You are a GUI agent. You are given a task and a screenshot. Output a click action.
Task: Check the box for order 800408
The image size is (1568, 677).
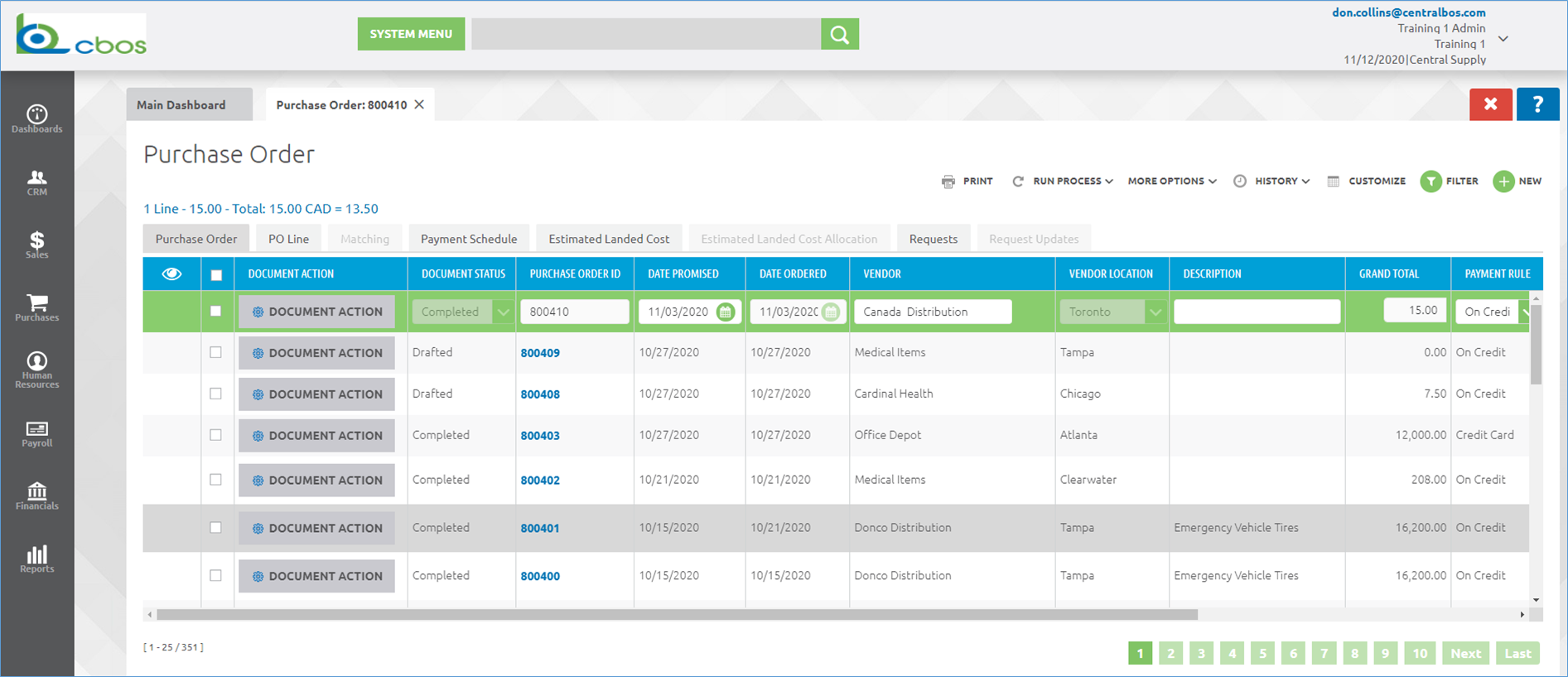216,394
